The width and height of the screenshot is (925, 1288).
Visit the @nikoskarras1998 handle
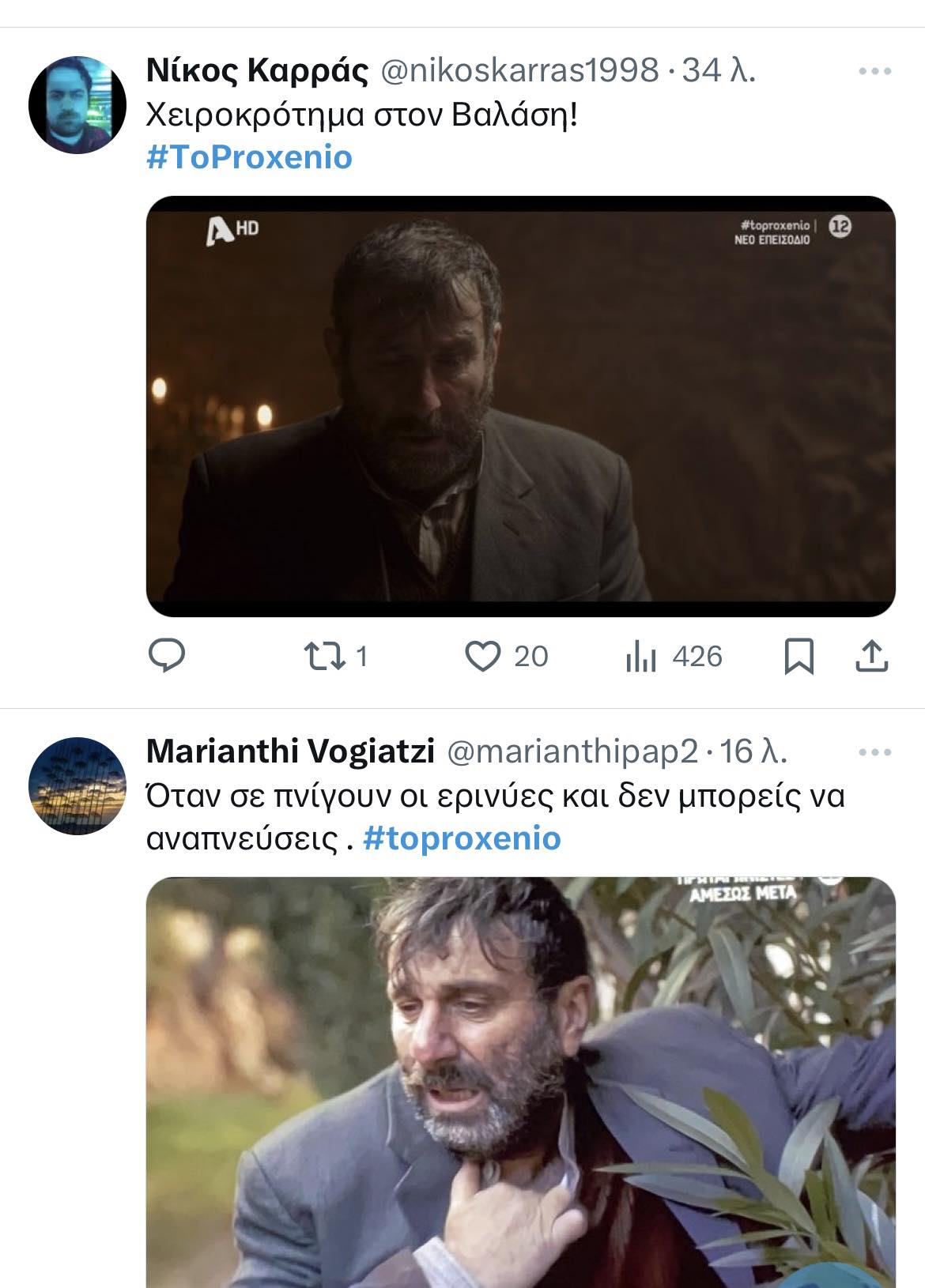pos(519,71)
